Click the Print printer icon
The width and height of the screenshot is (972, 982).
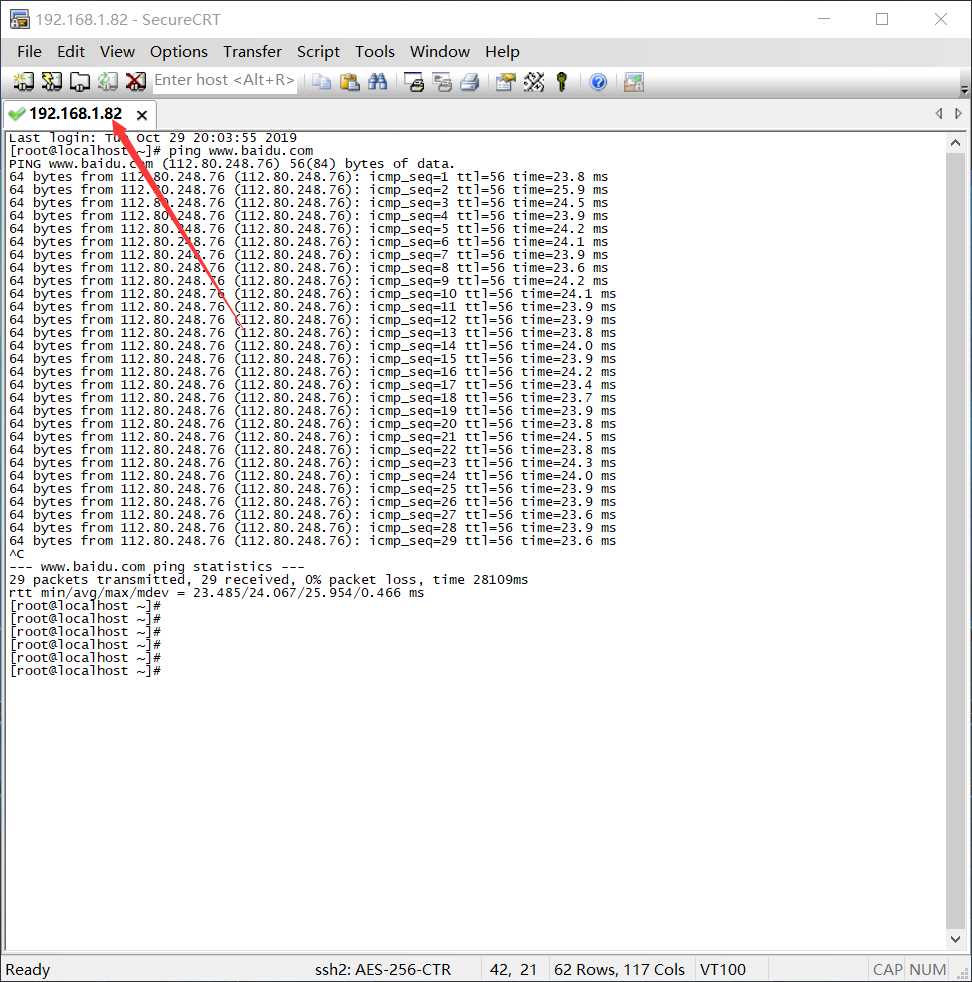[x=470, y=82]
